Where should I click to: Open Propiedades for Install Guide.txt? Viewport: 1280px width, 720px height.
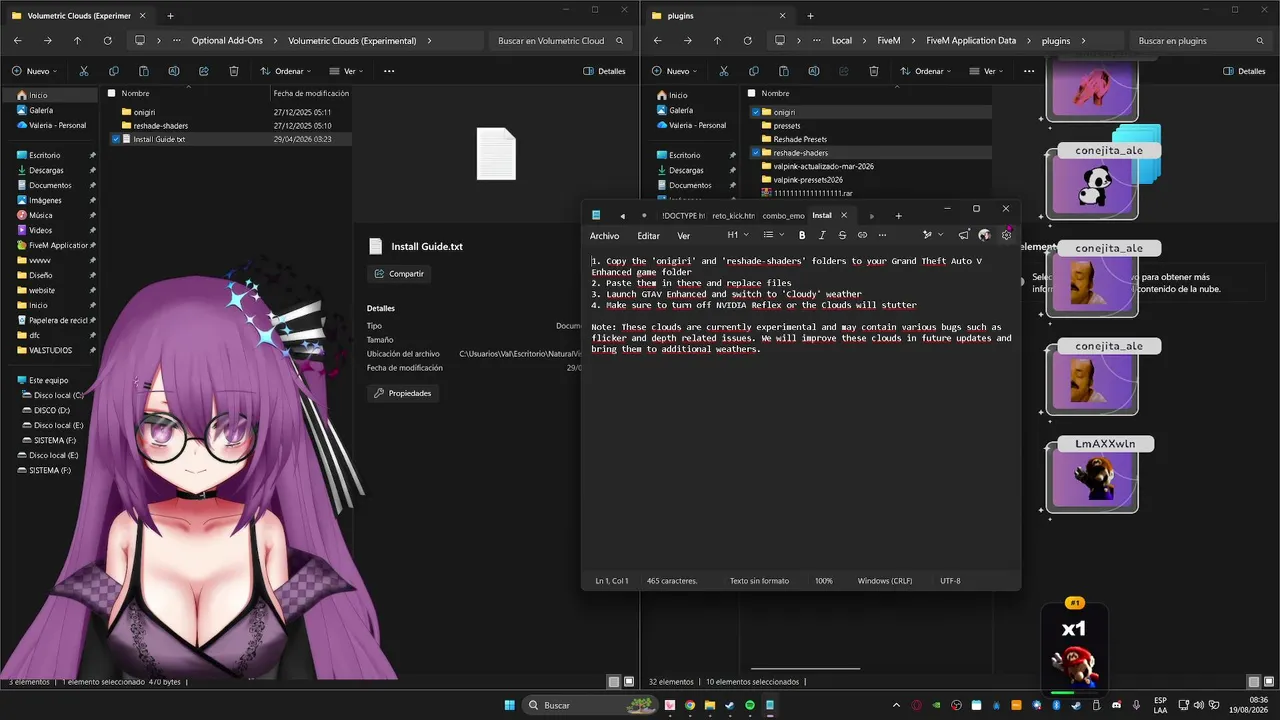pos(403,393)
